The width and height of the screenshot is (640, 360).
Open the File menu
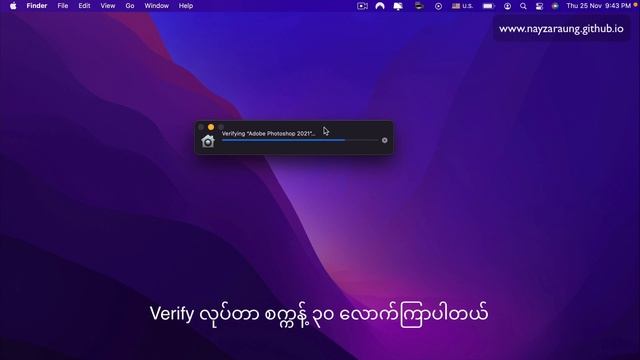point(62,6)
